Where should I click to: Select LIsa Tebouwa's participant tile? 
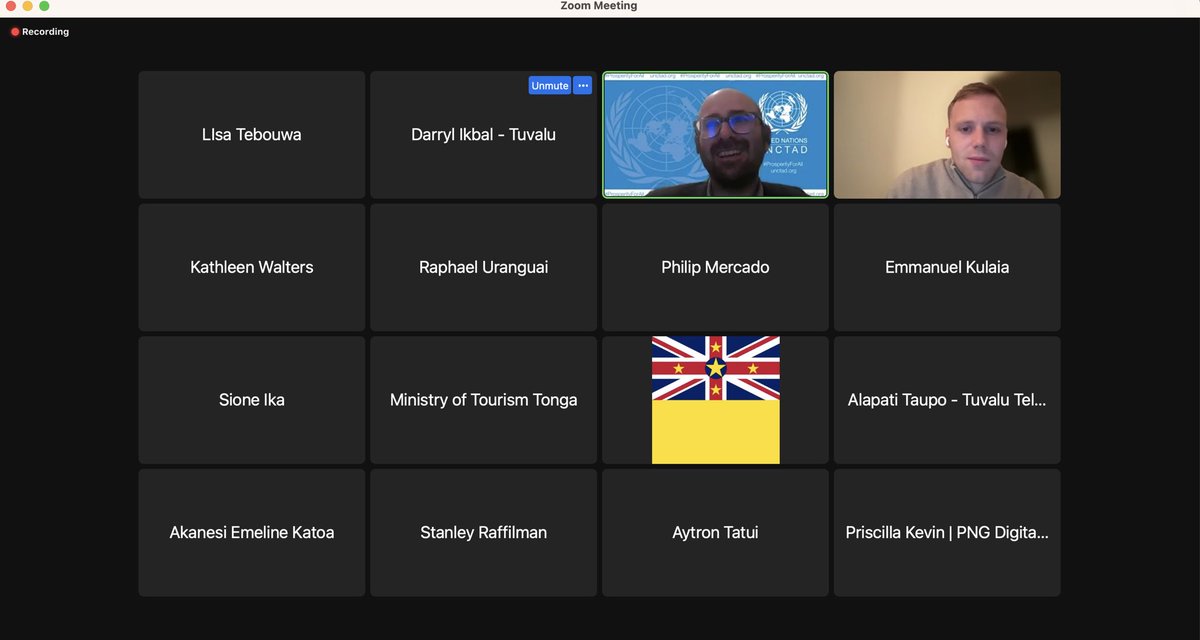pyautogui.click(x=251, y=134)
